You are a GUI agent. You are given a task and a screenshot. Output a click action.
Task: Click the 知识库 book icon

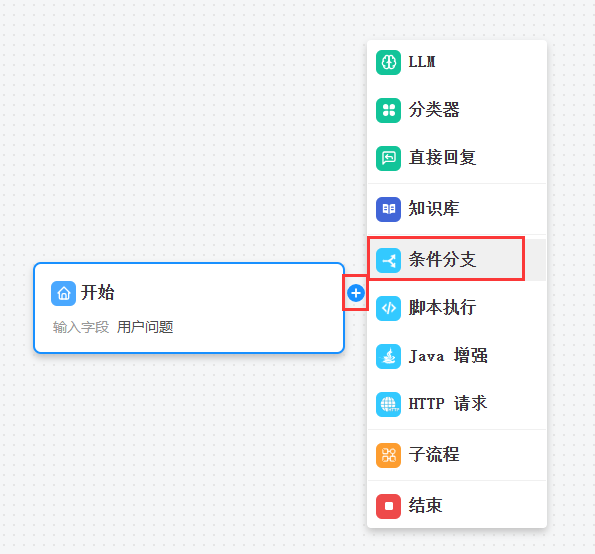click(x=388, y=209)
